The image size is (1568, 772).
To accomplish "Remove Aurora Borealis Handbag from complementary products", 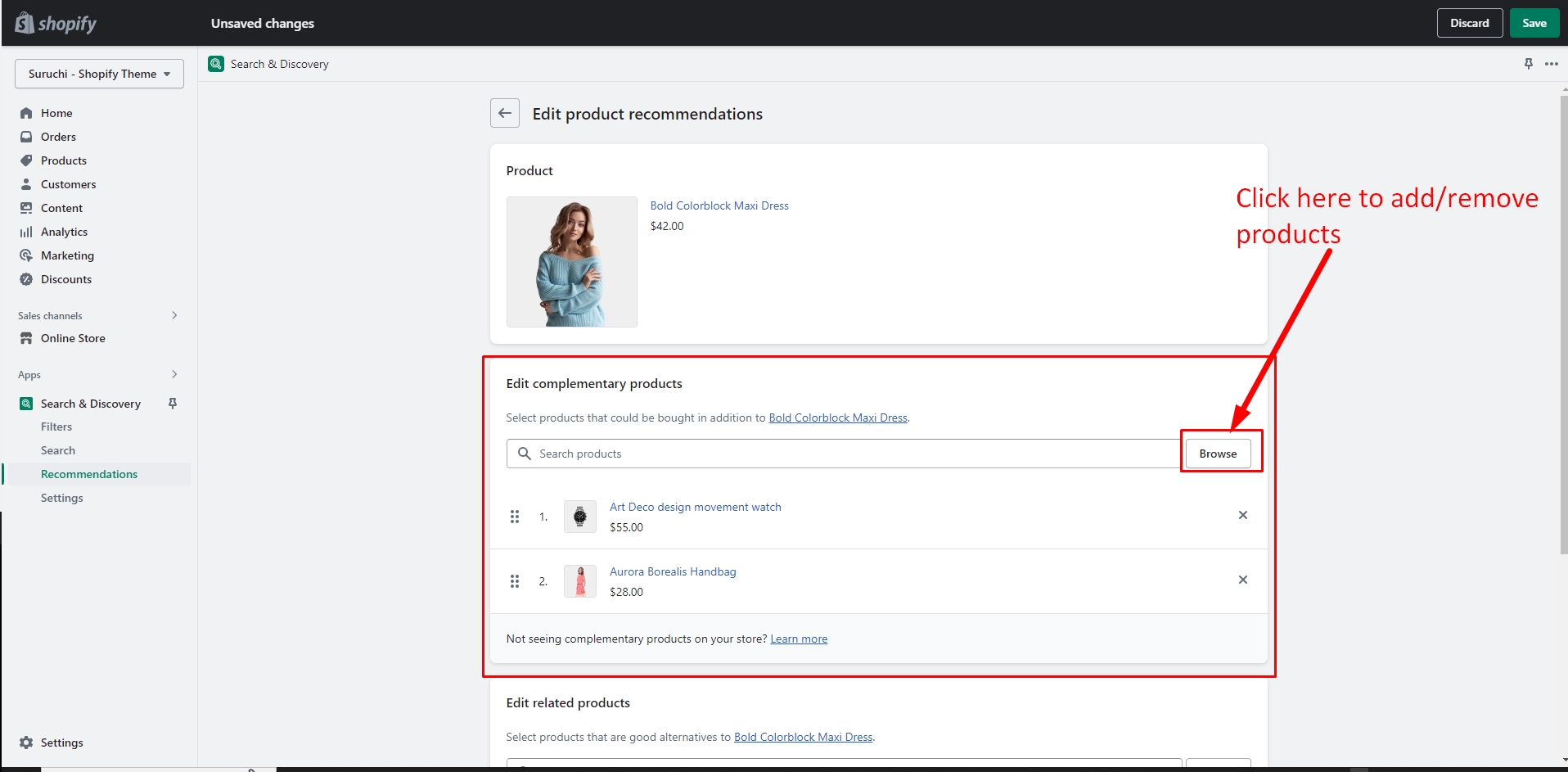I will [1242, 580].
